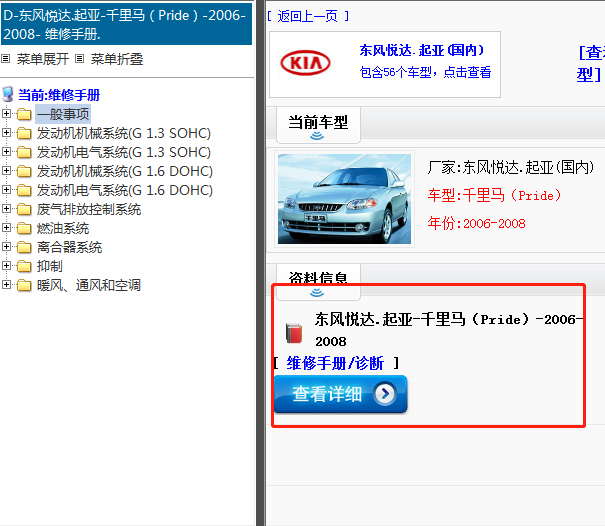Expand 发动机机械系统(G 1.6 DOHC) node

(x=6, y=170)
